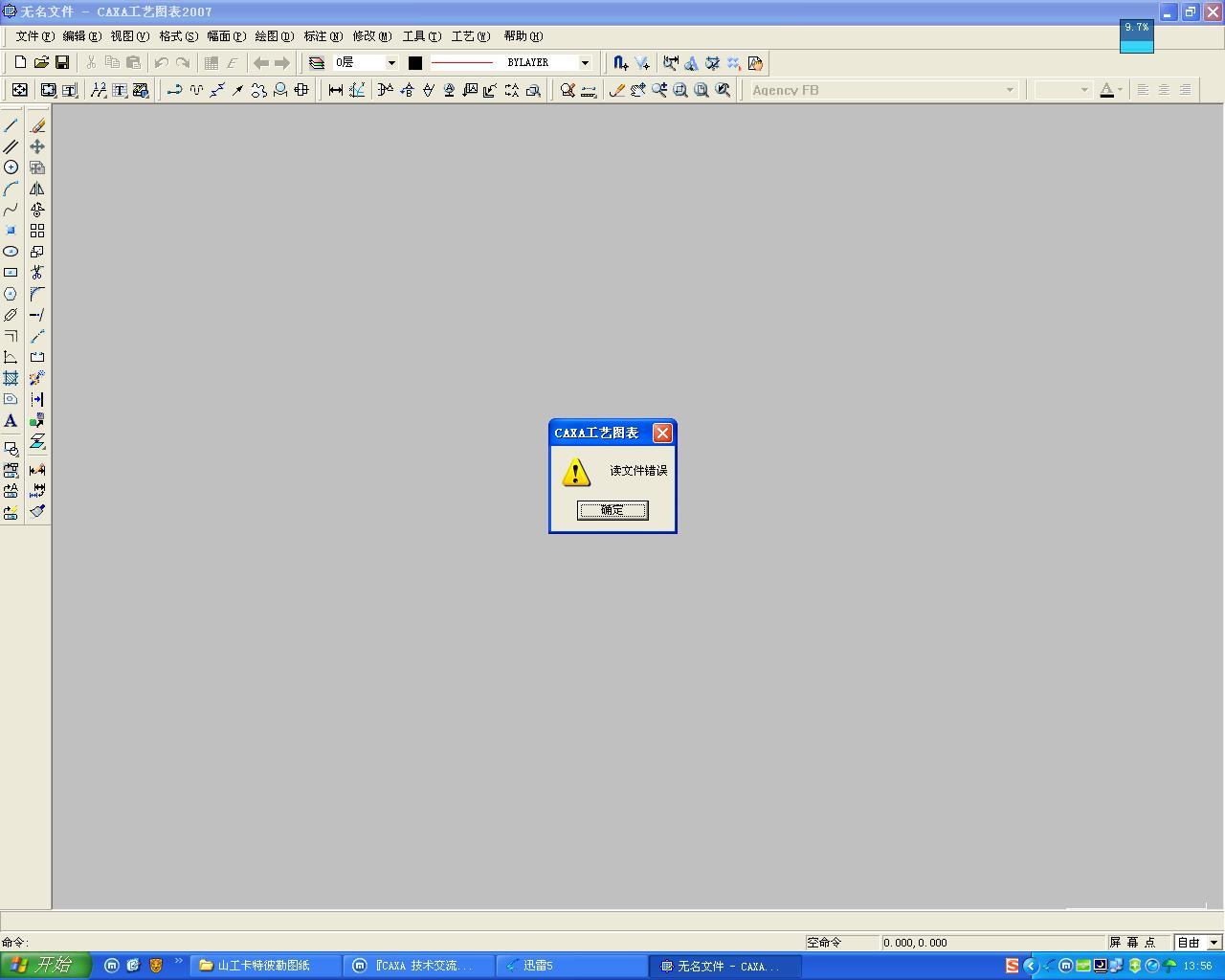The image size is (1225, 980).
Task: Select the Trim scissors tool
Action: [37, 273]
